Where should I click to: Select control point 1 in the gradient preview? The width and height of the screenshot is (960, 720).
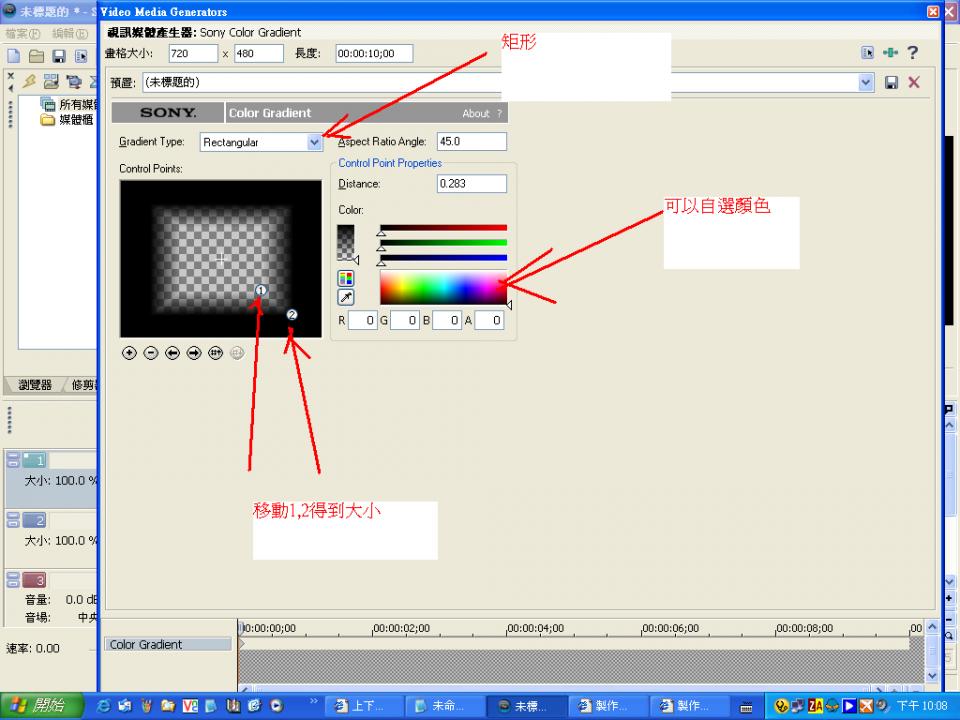click(x=260, y=290)
